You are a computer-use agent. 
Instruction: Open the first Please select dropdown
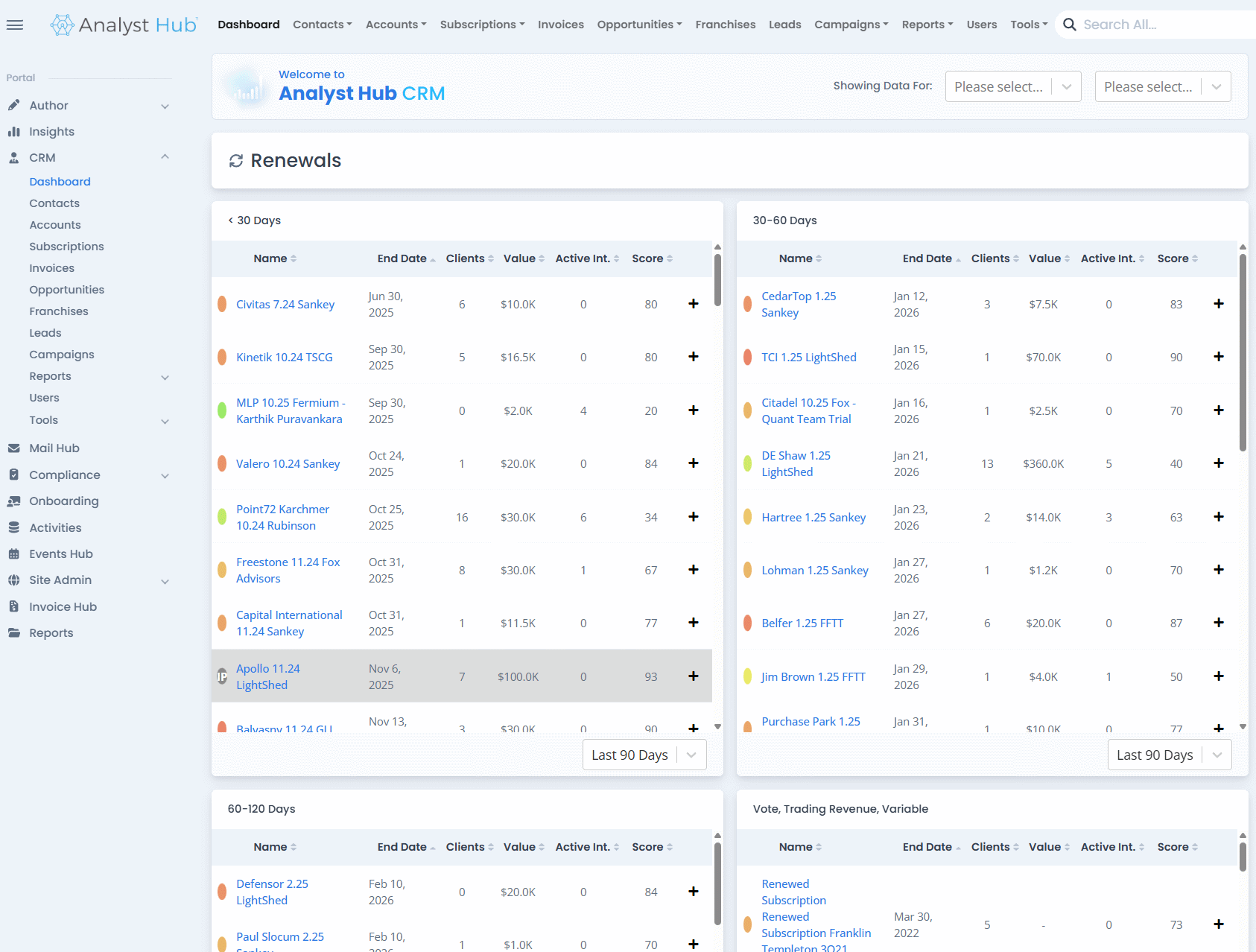pos(1012,86)
